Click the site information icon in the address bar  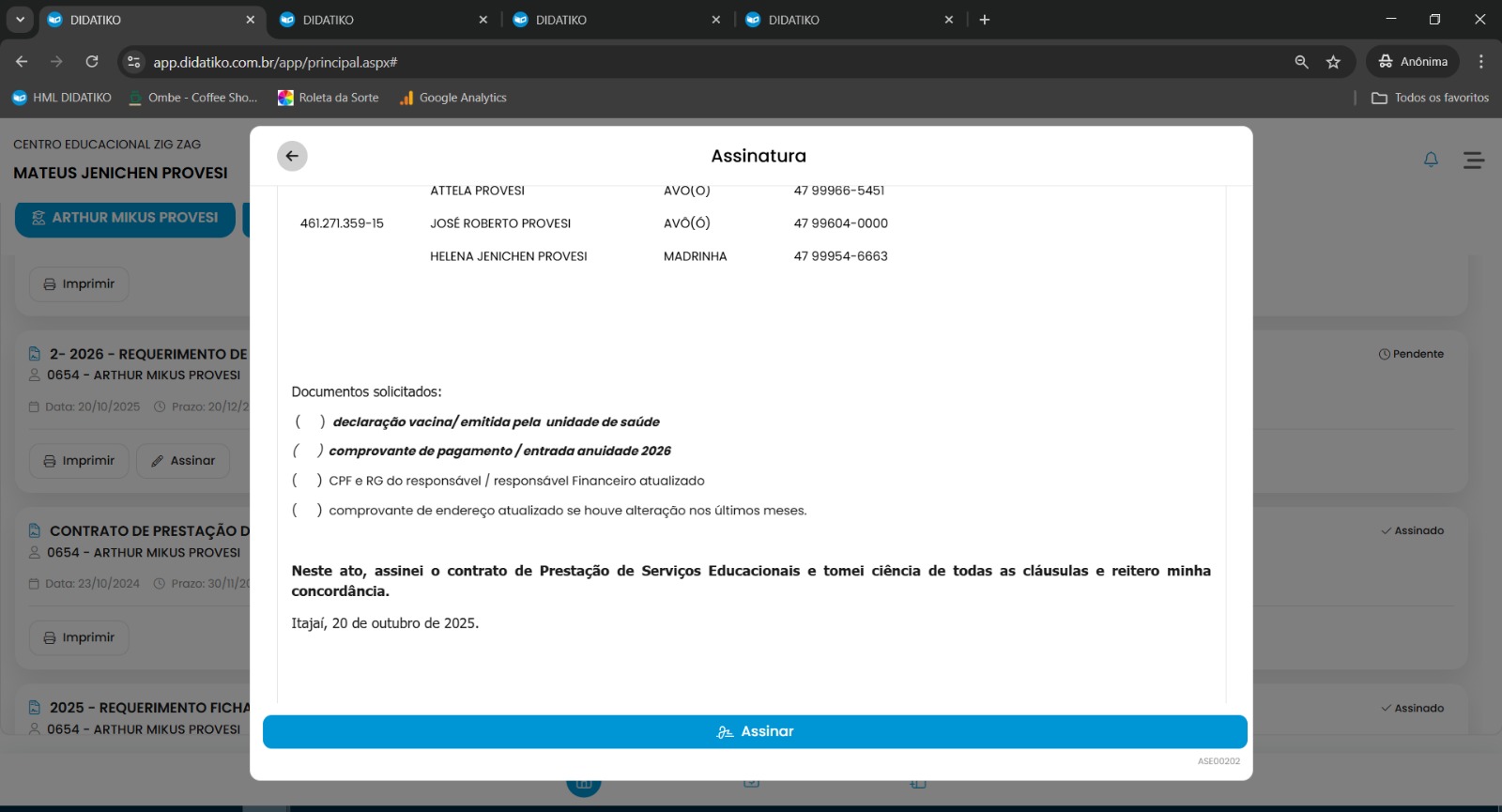point(134,62)
